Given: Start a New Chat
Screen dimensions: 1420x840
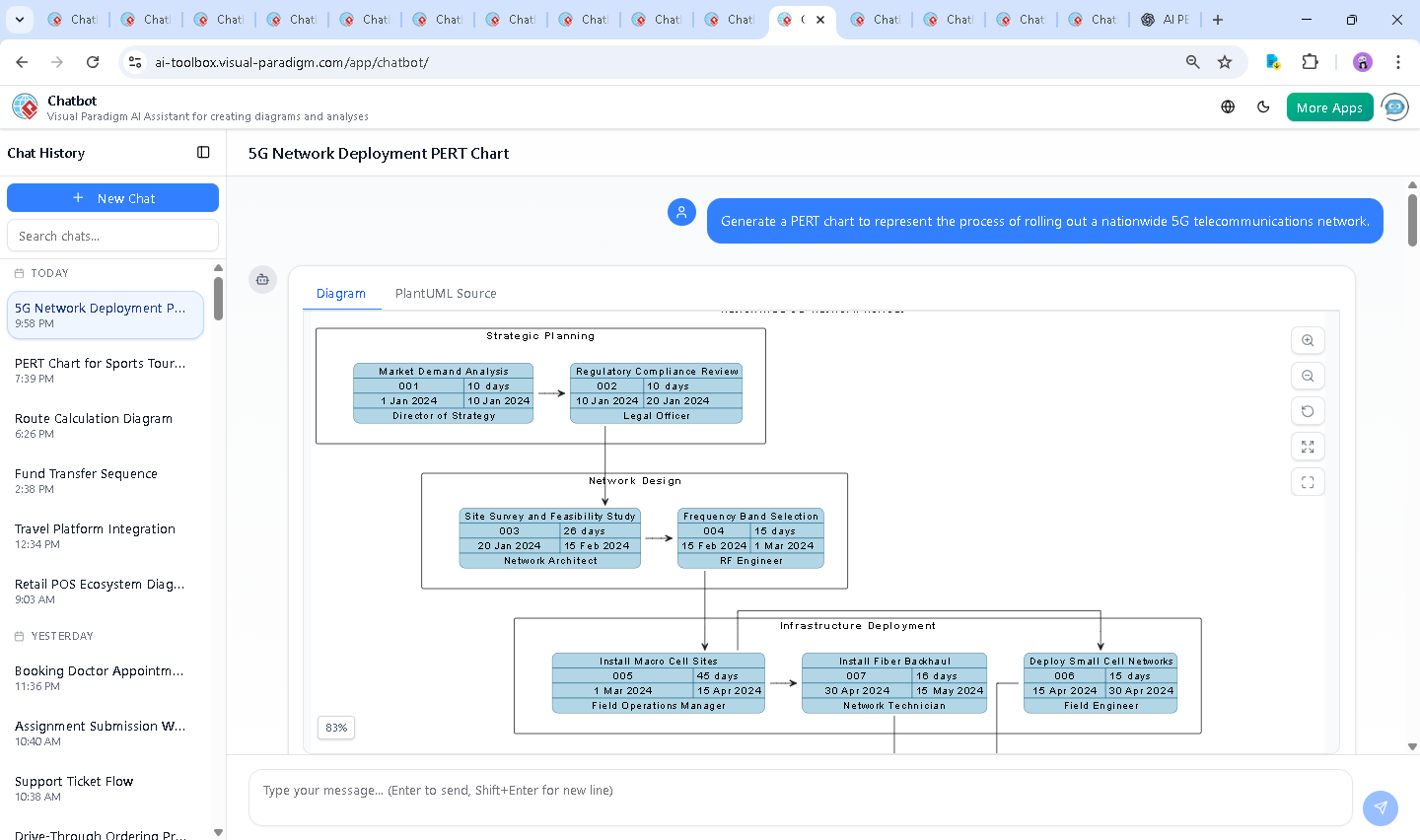Looking at the screenshot, I should point(112,197).
